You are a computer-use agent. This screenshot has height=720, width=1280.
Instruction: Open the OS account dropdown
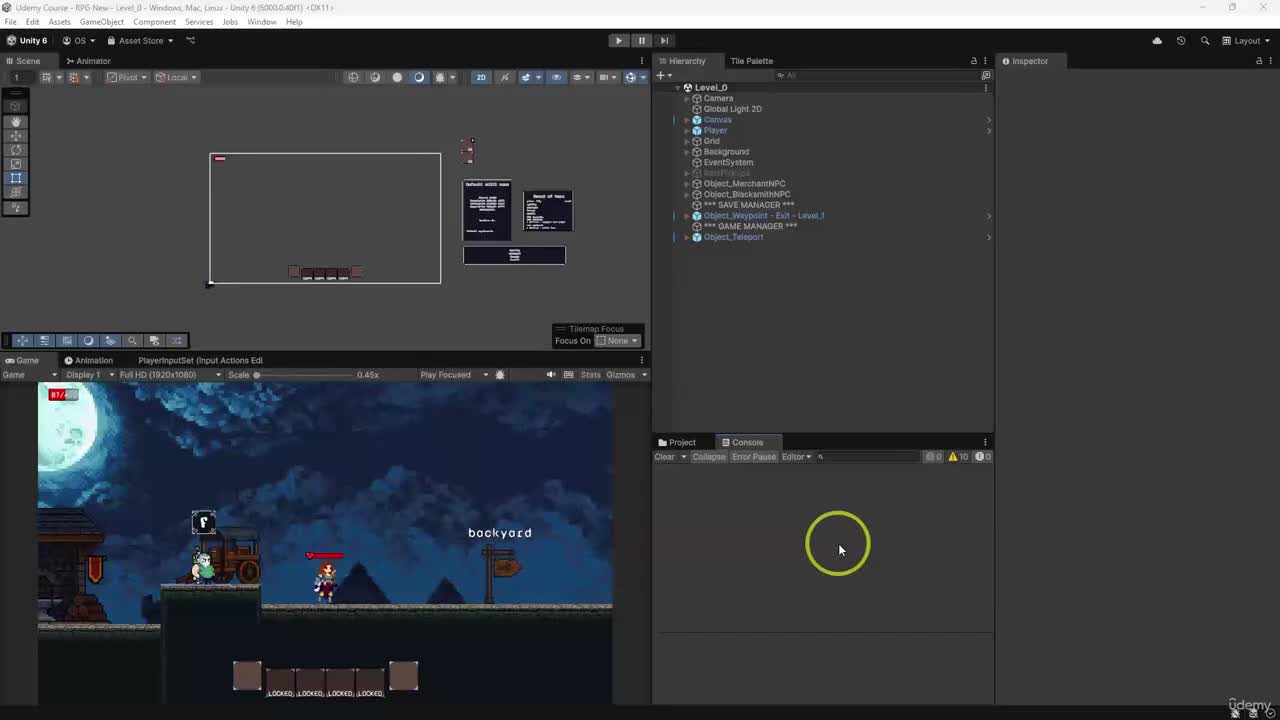tap(79, 41)
